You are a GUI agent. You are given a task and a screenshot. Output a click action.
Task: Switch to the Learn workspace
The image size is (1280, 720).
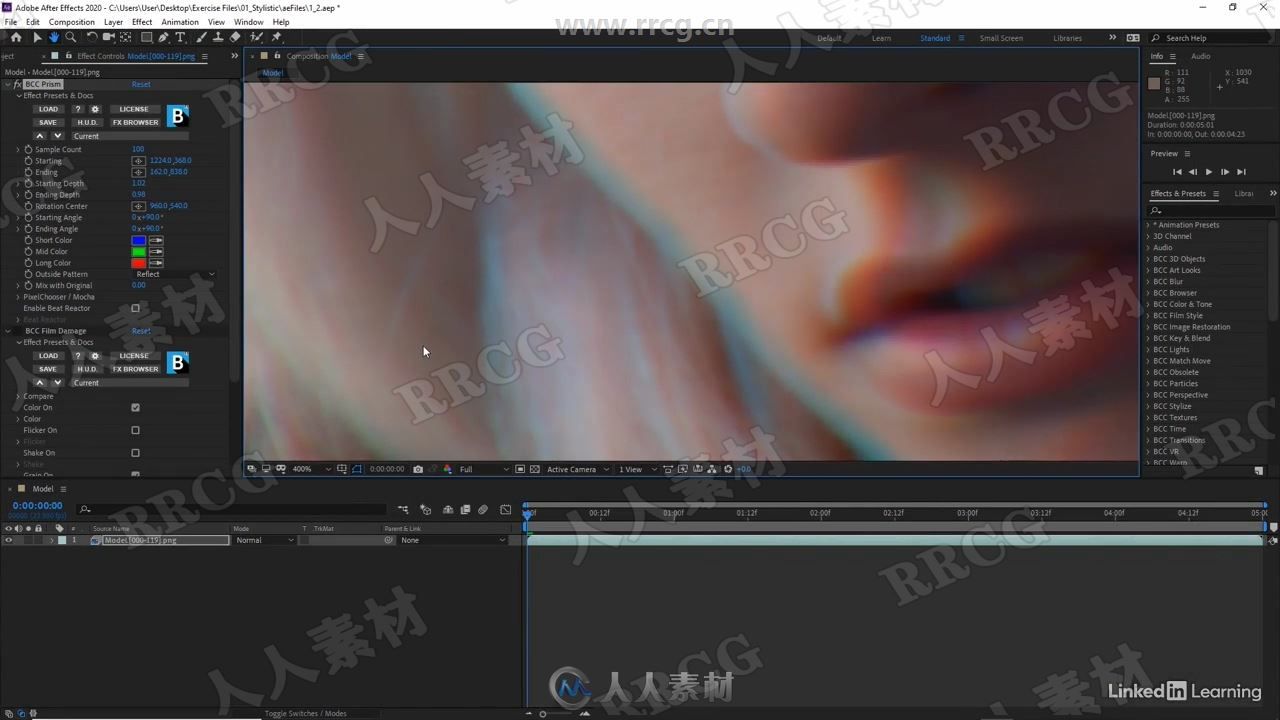(x=881, y=38)
